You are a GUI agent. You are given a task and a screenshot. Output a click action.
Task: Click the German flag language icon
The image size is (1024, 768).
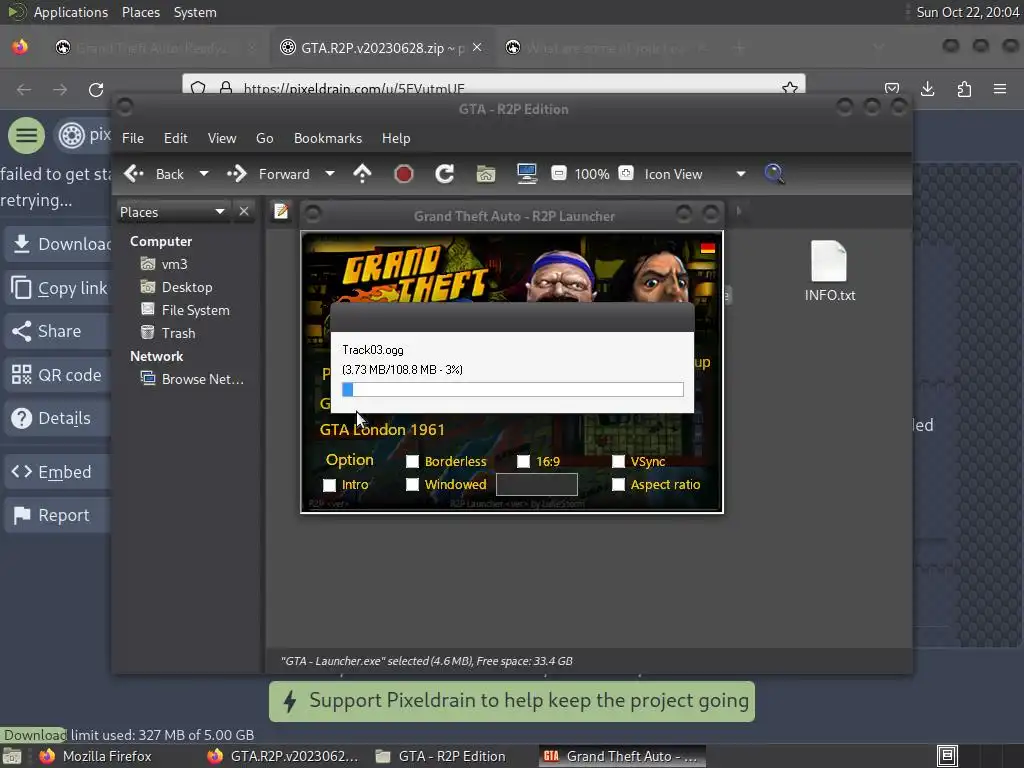708,248
